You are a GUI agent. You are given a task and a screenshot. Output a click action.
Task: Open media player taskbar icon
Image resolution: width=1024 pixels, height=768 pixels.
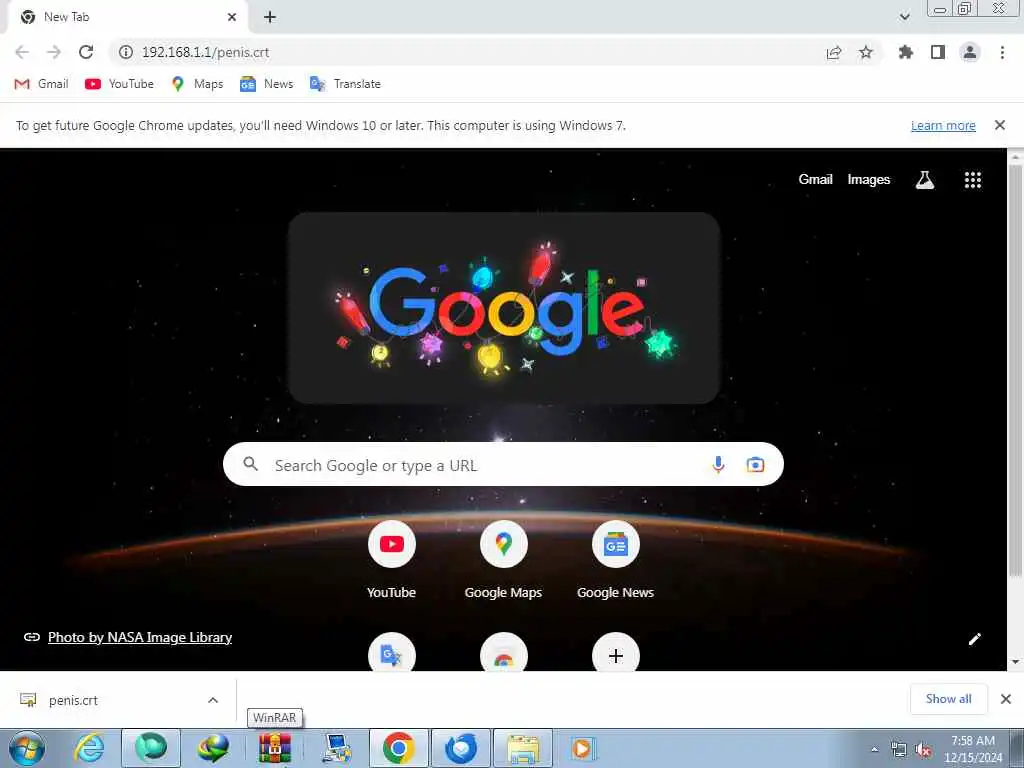click(582, 748)
